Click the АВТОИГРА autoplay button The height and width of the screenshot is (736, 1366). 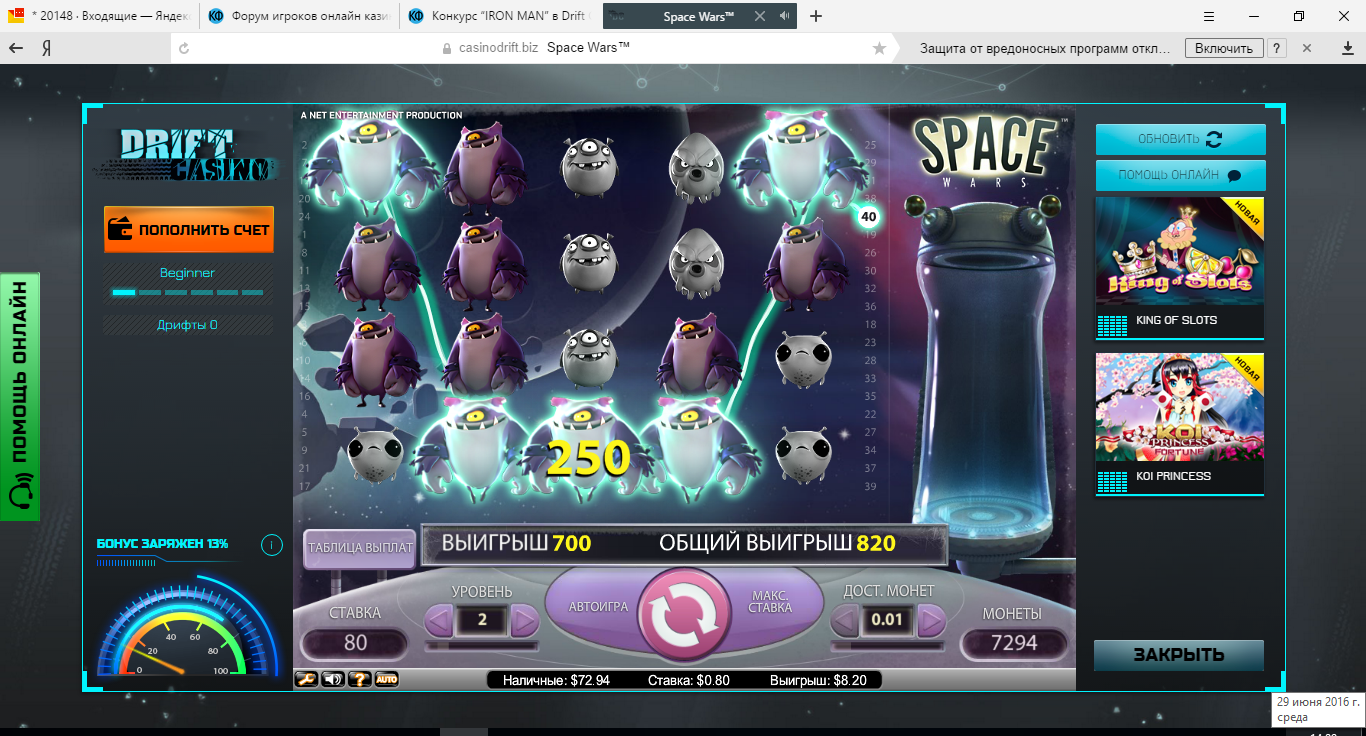click(x=598, y=607)
